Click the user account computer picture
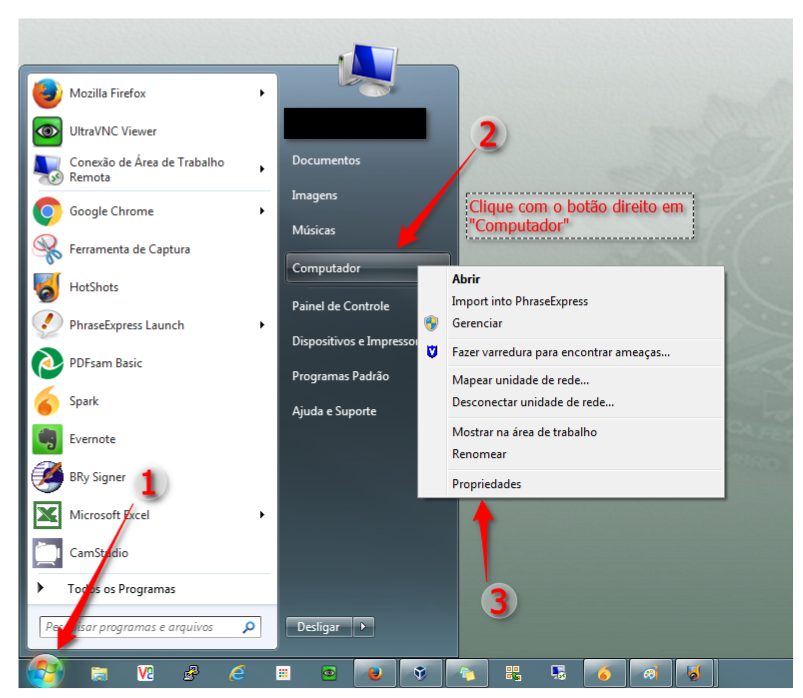 (x=368, y=71)
